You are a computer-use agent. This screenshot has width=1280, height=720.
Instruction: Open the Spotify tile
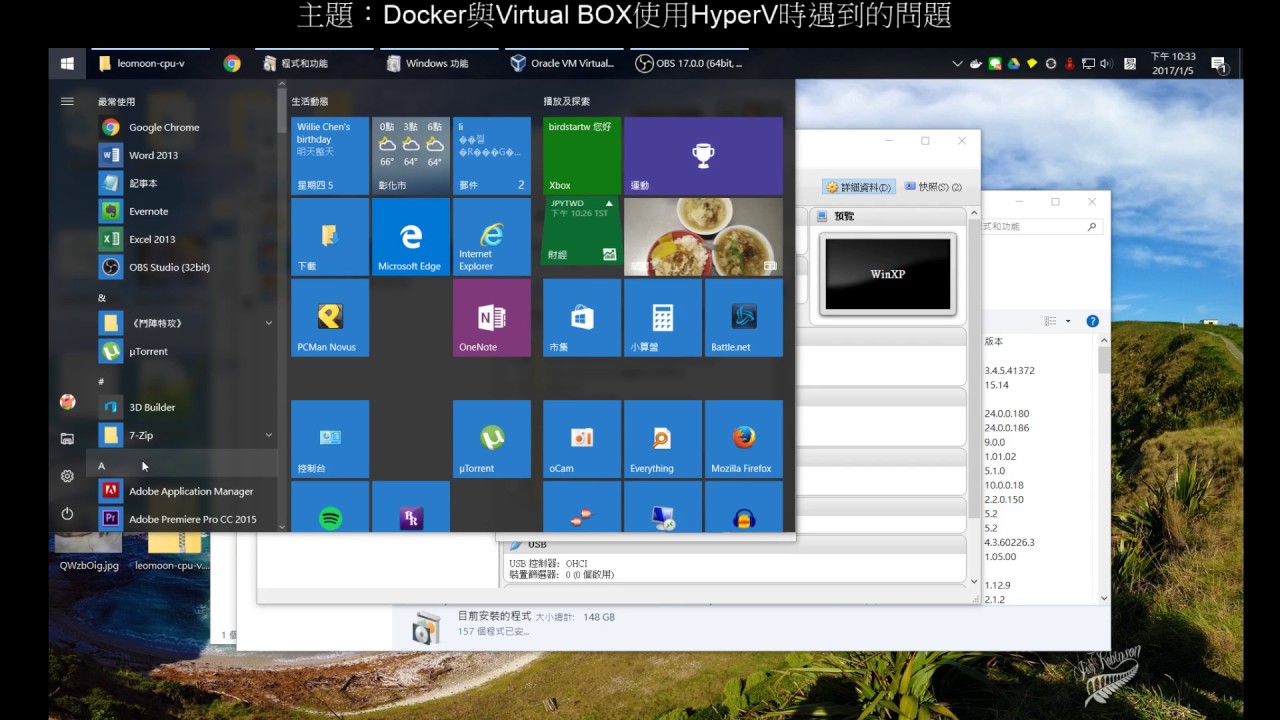[x=329, y=507]
